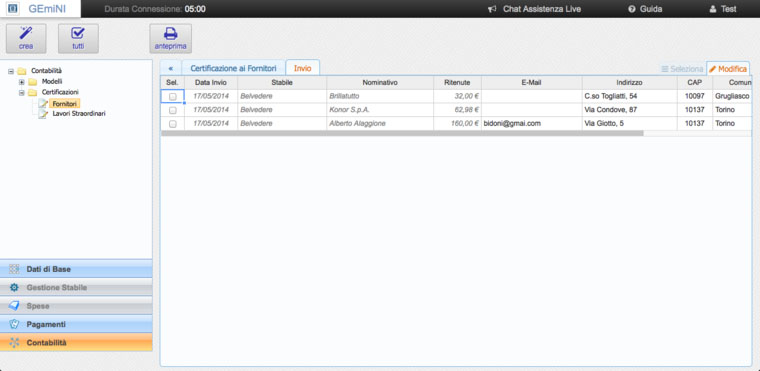760x371 pixels.
Task: Click the Certificazioni folder icon
Action: pos(32,92)
